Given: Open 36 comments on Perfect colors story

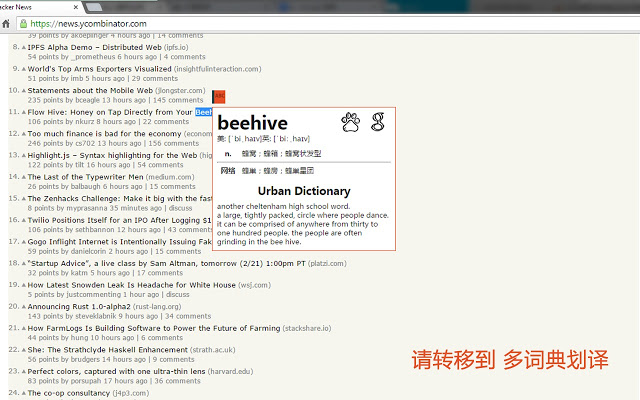Looking at the screenshot, I should click(x=178, y=381).
